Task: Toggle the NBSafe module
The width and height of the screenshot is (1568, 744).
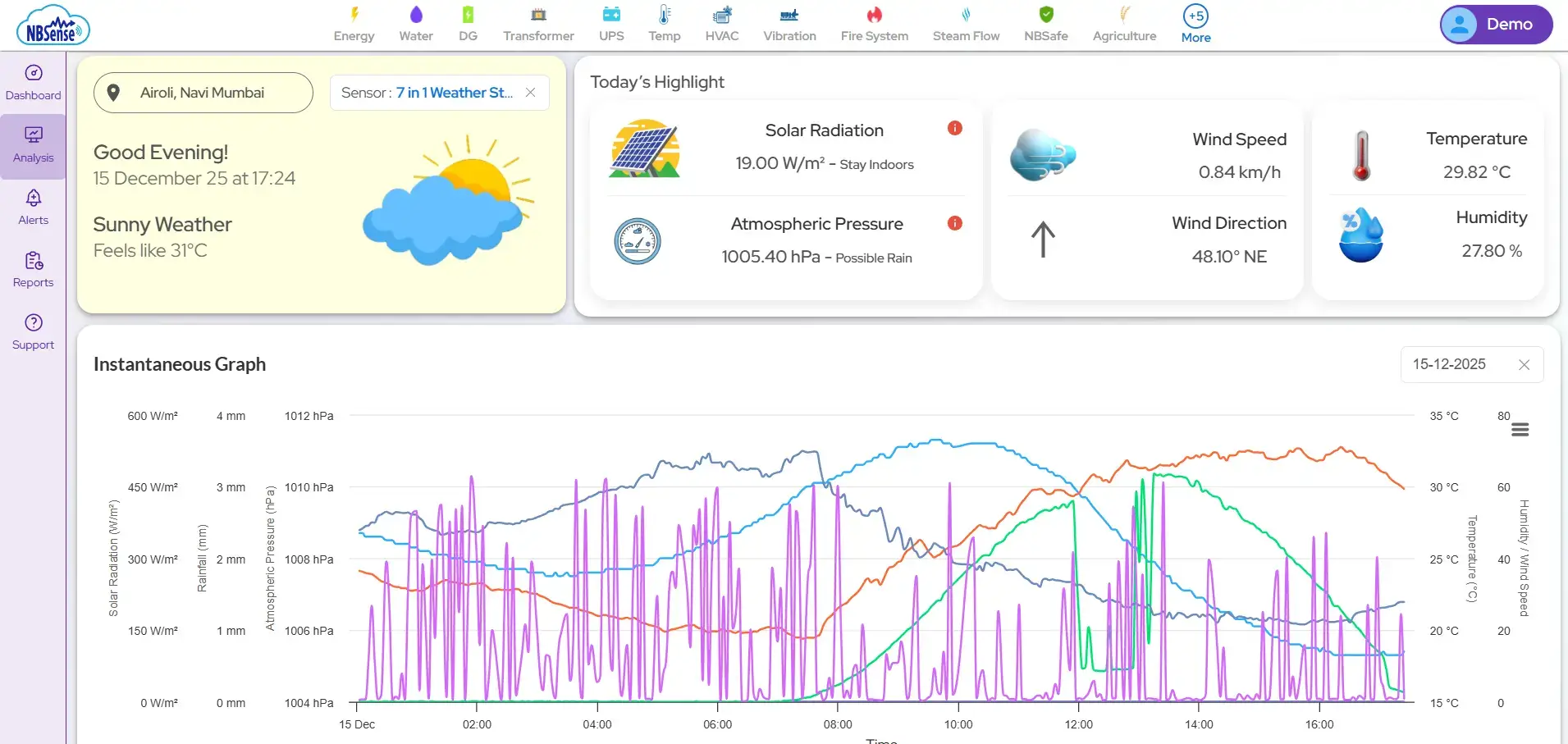Action: click(x=1045, y=22)
